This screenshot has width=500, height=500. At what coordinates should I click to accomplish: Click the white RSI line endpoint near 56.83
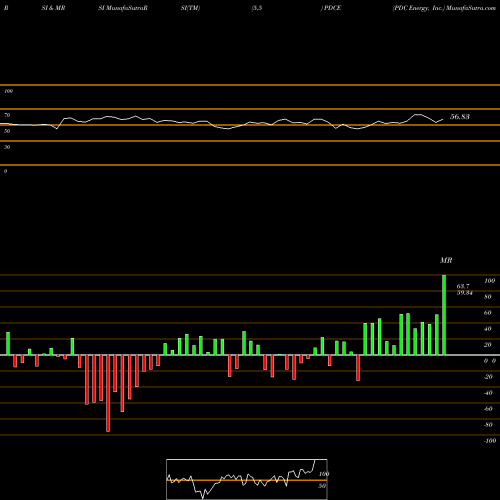[x=443, y=119]
